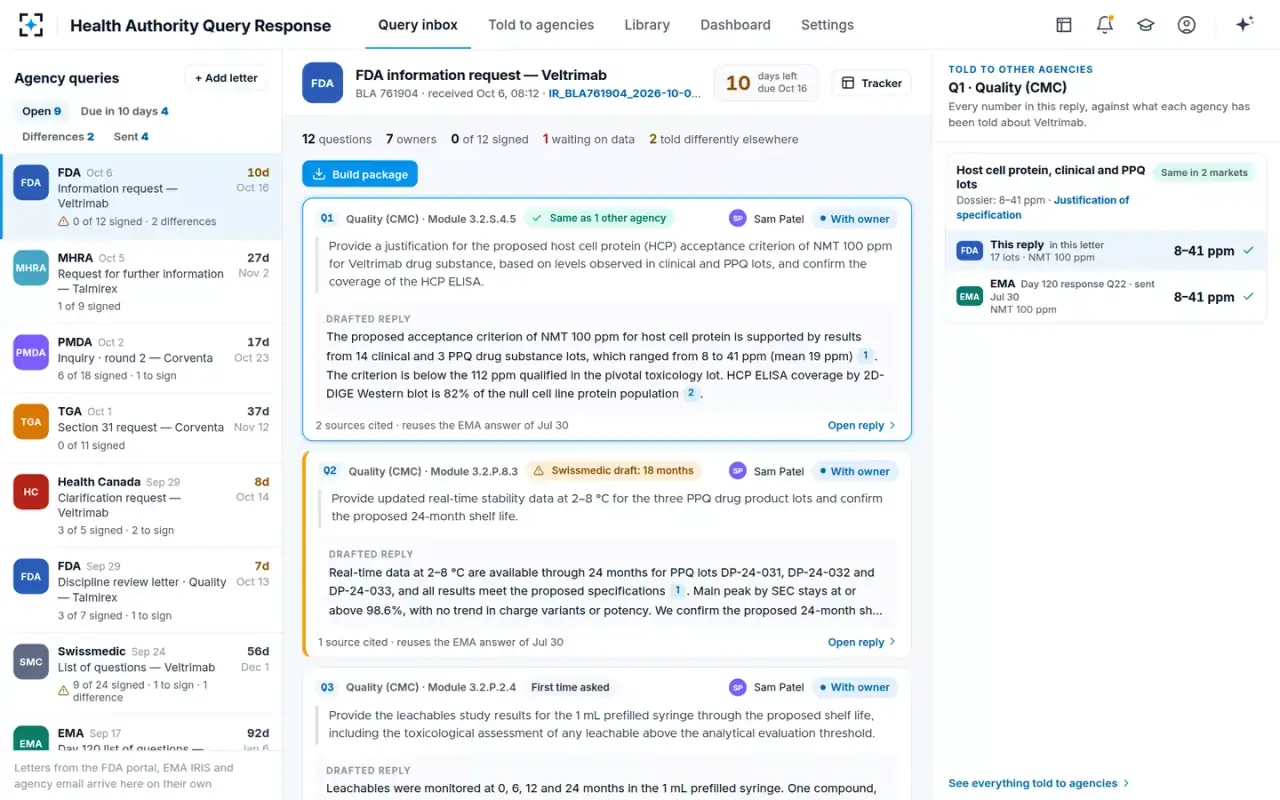The image size is (1280, 800).
Task: Select the FDA Information request Veltrimab letter
Action: (x=141, y=197)
